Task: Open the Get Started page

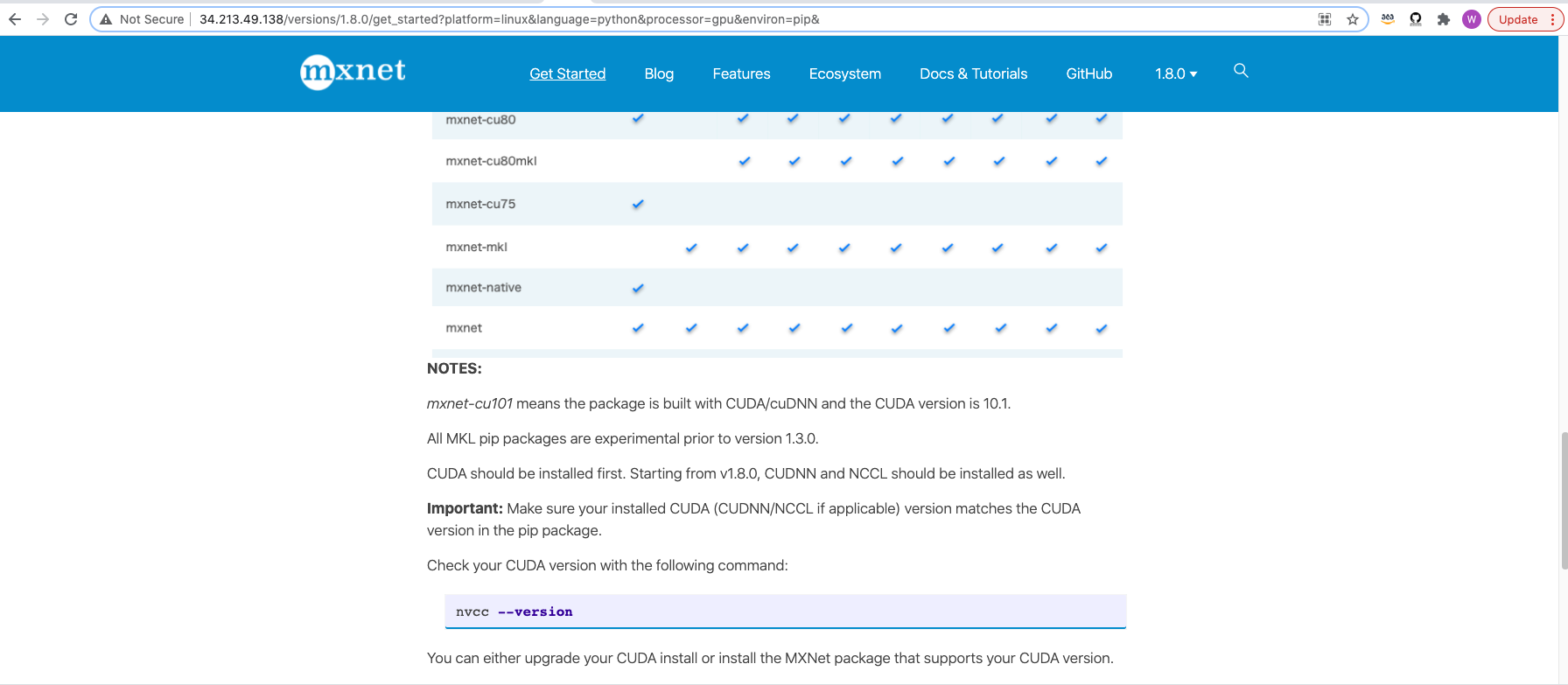Action: click(x=567, y=74)
